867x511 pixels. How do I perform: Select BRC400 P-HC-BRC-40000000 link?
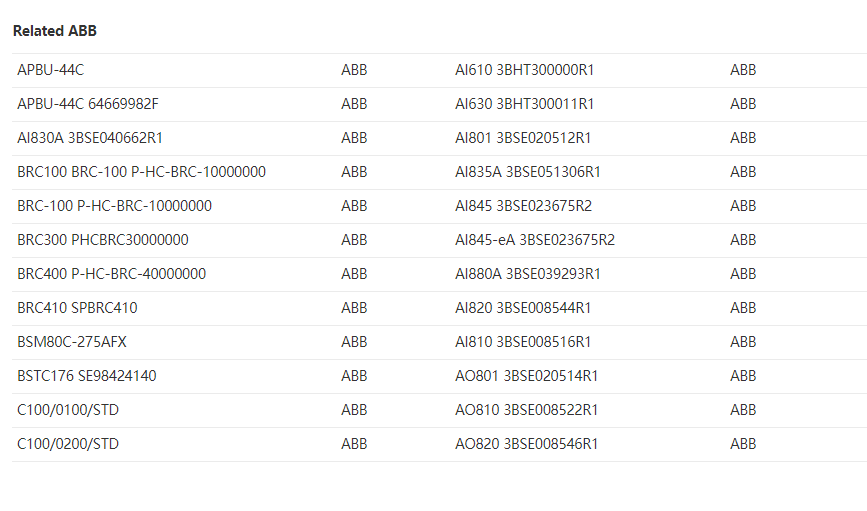tap(112, 274)
